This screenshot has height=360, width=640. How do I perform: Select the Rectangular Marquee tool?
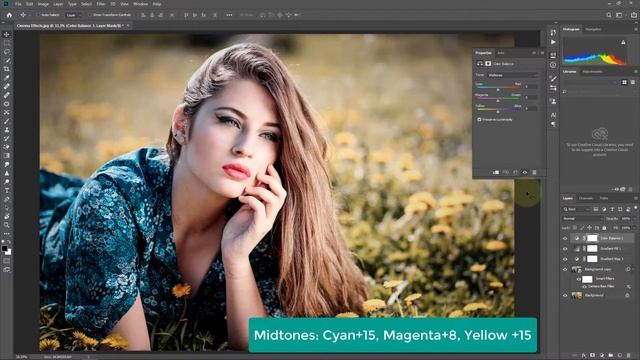[x=7, y=43]
